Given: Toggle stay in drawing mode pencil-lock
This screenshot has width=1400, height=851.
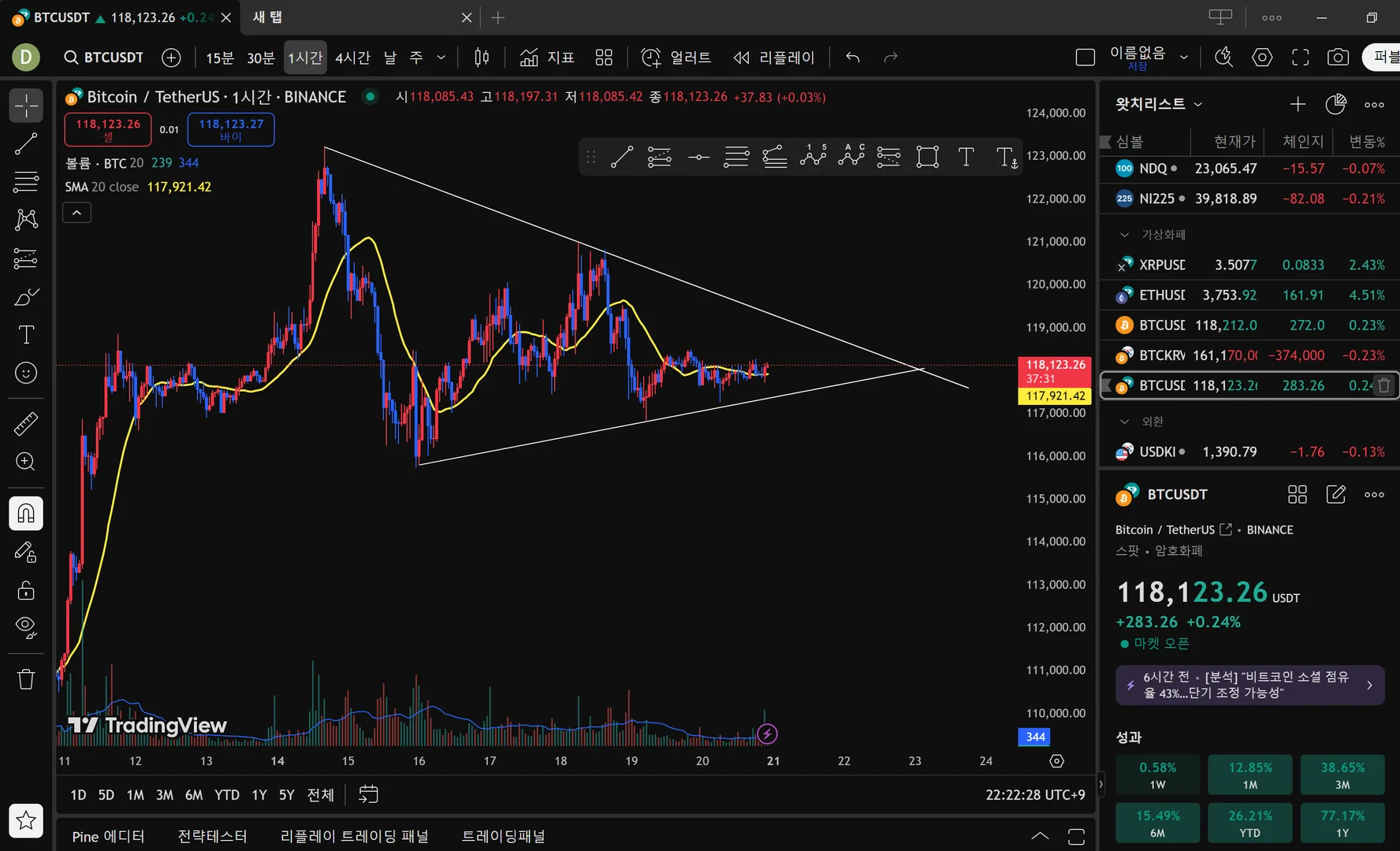Looking at the screenshot, I should tap(26, 552).
